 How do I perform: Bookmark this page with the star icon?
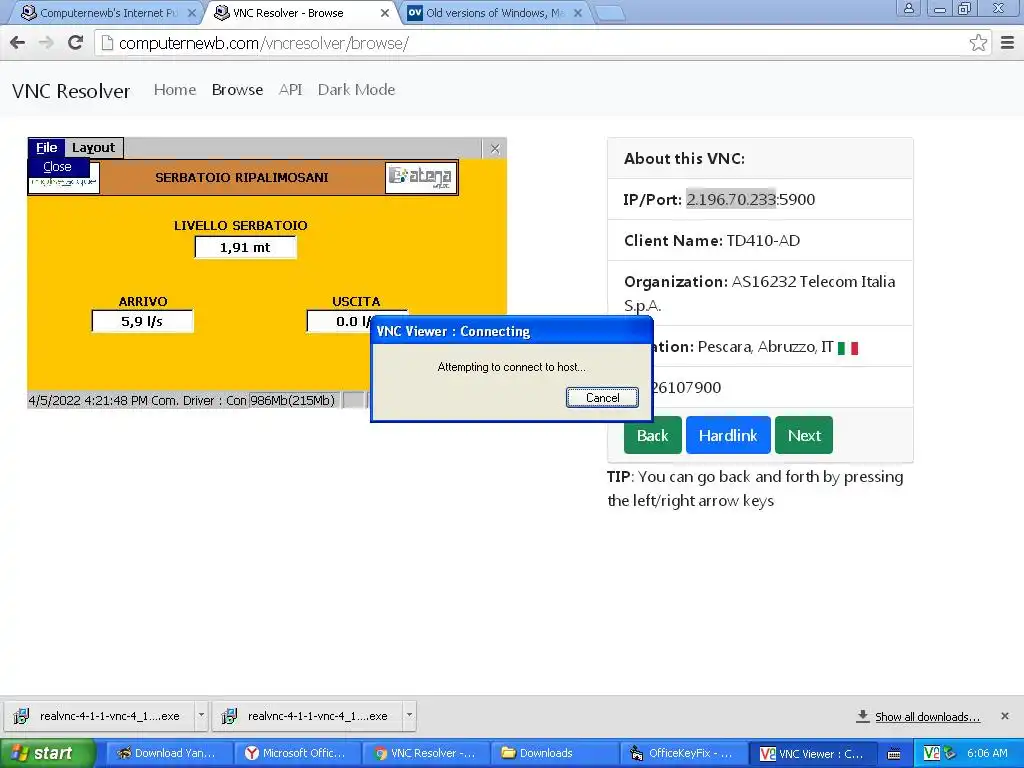pyautogui.click(x=978, y=43)
